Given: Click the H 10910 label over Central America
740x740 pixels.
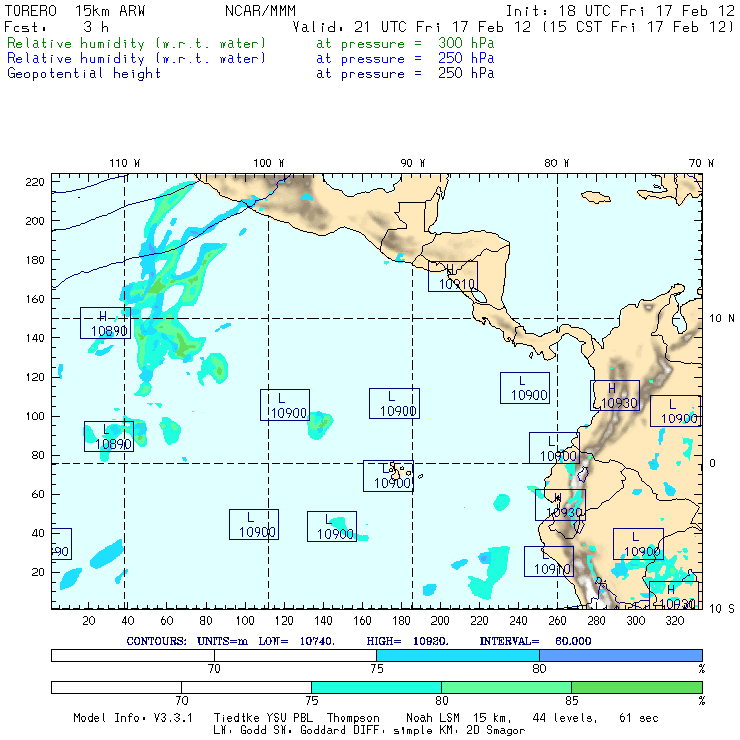Looking at the screenshot, I should click(453, 277).
